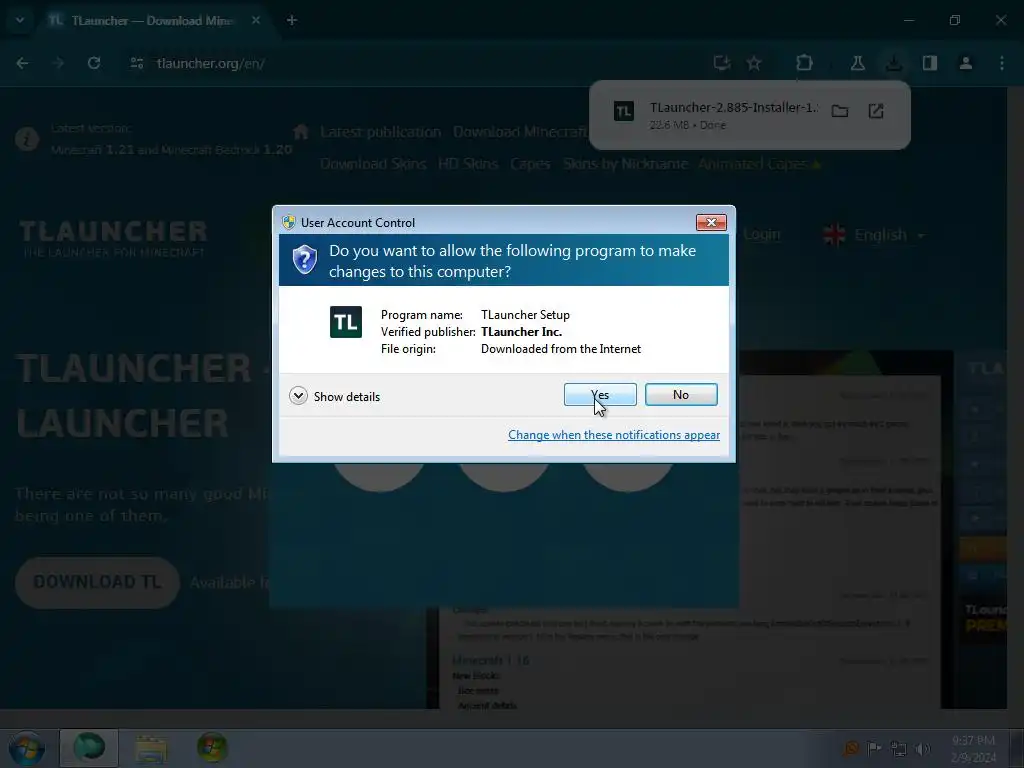Bookmark this page with the star icon
The width and height of the screenshot is (1024, 768).
pos(754,63)
